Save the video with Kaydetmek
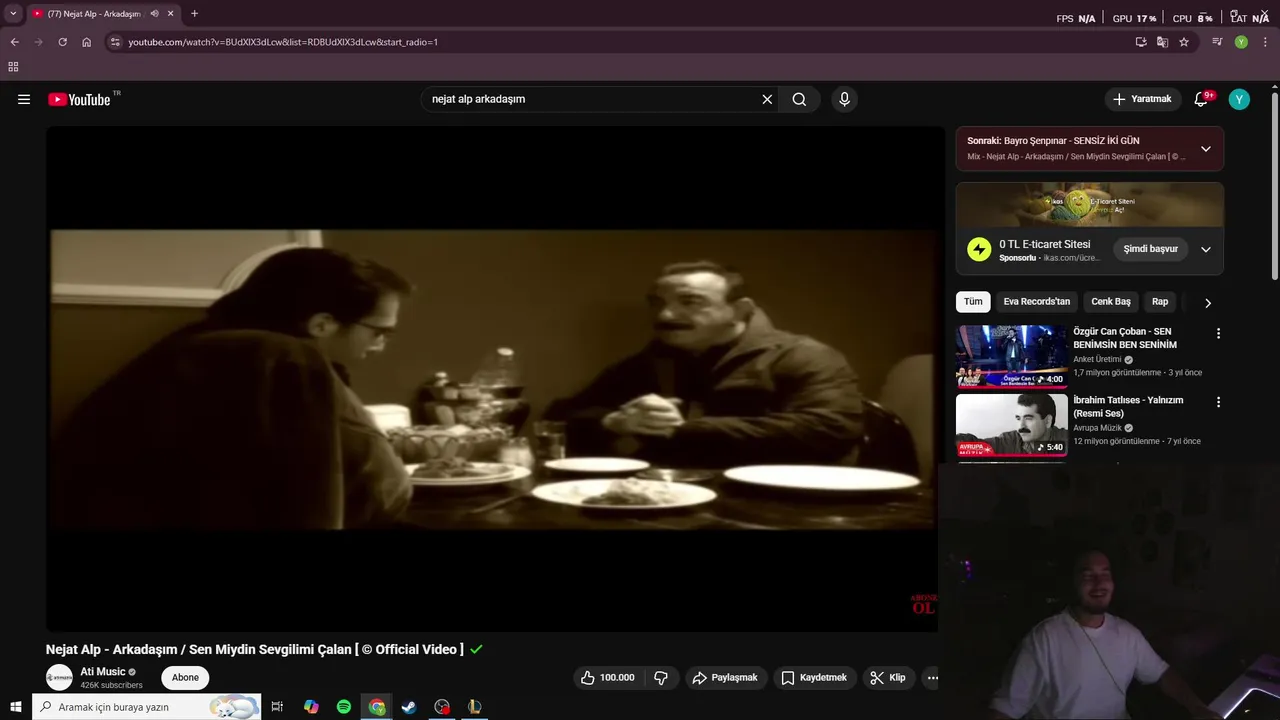The image size is (1280, 720). pyautogui.click(x=814, y=677)
